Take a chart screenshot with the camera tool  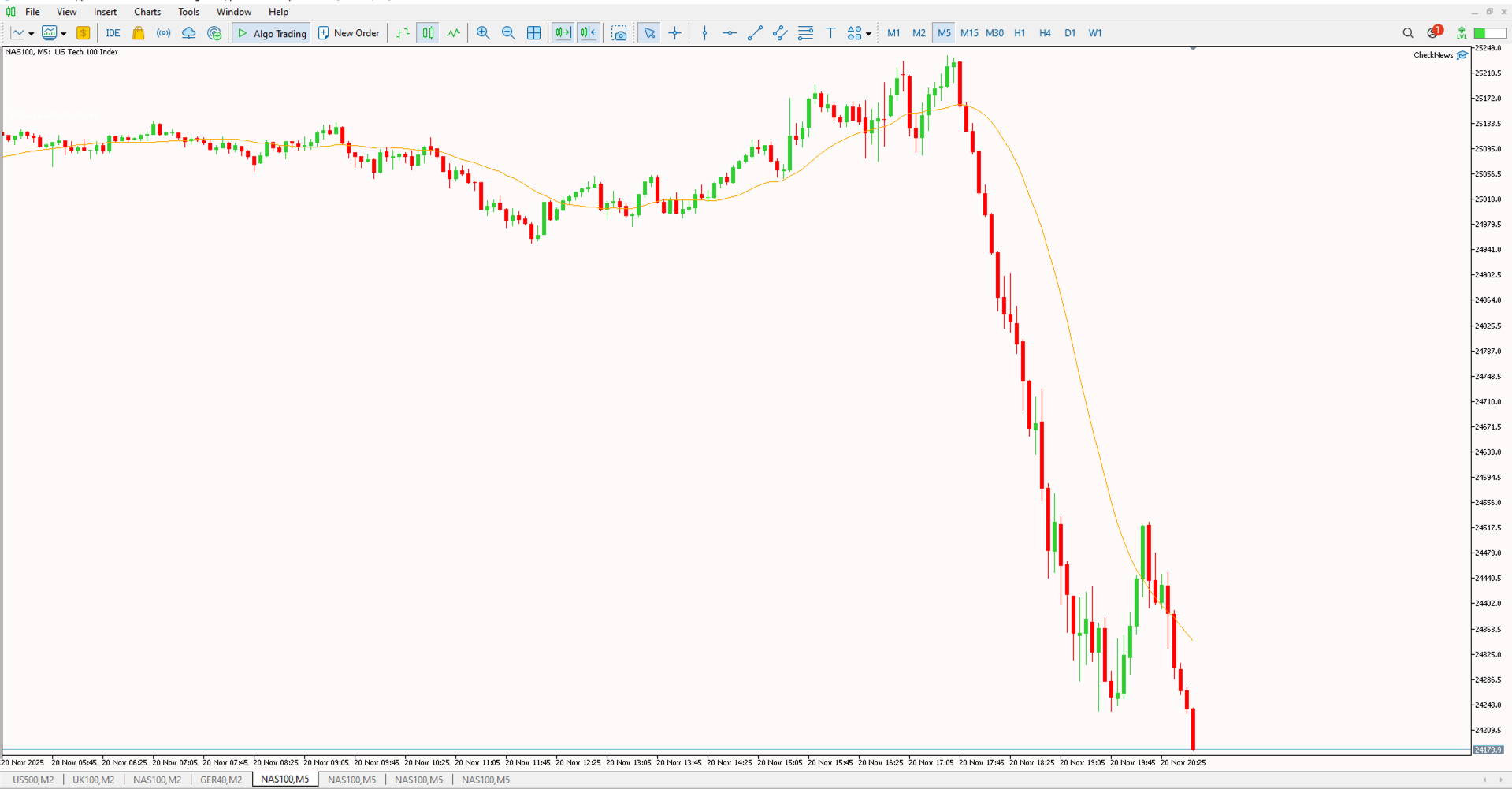620,33
